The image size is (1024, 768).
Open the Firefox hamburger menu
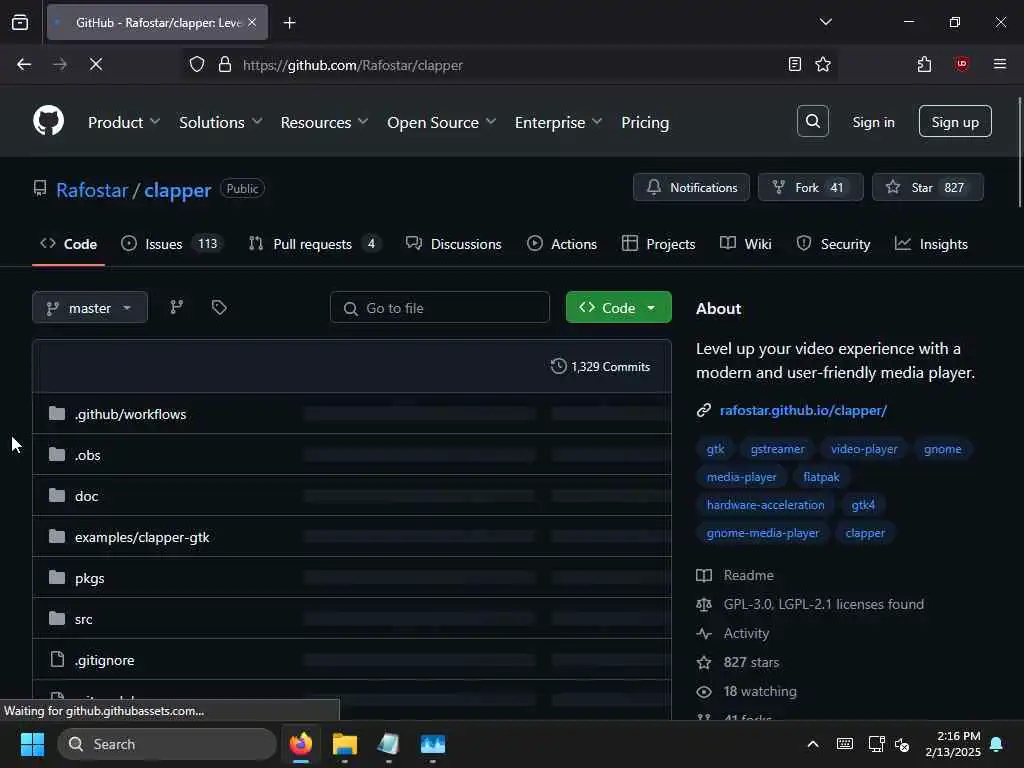pyautogui.click(x=999, y=64)
